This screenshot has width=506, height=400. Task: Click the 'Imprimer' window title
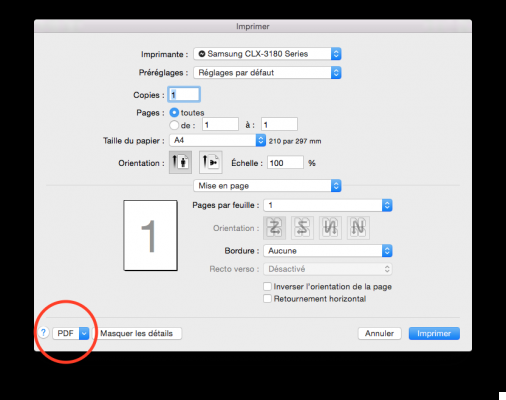click(x=253, y=26)
